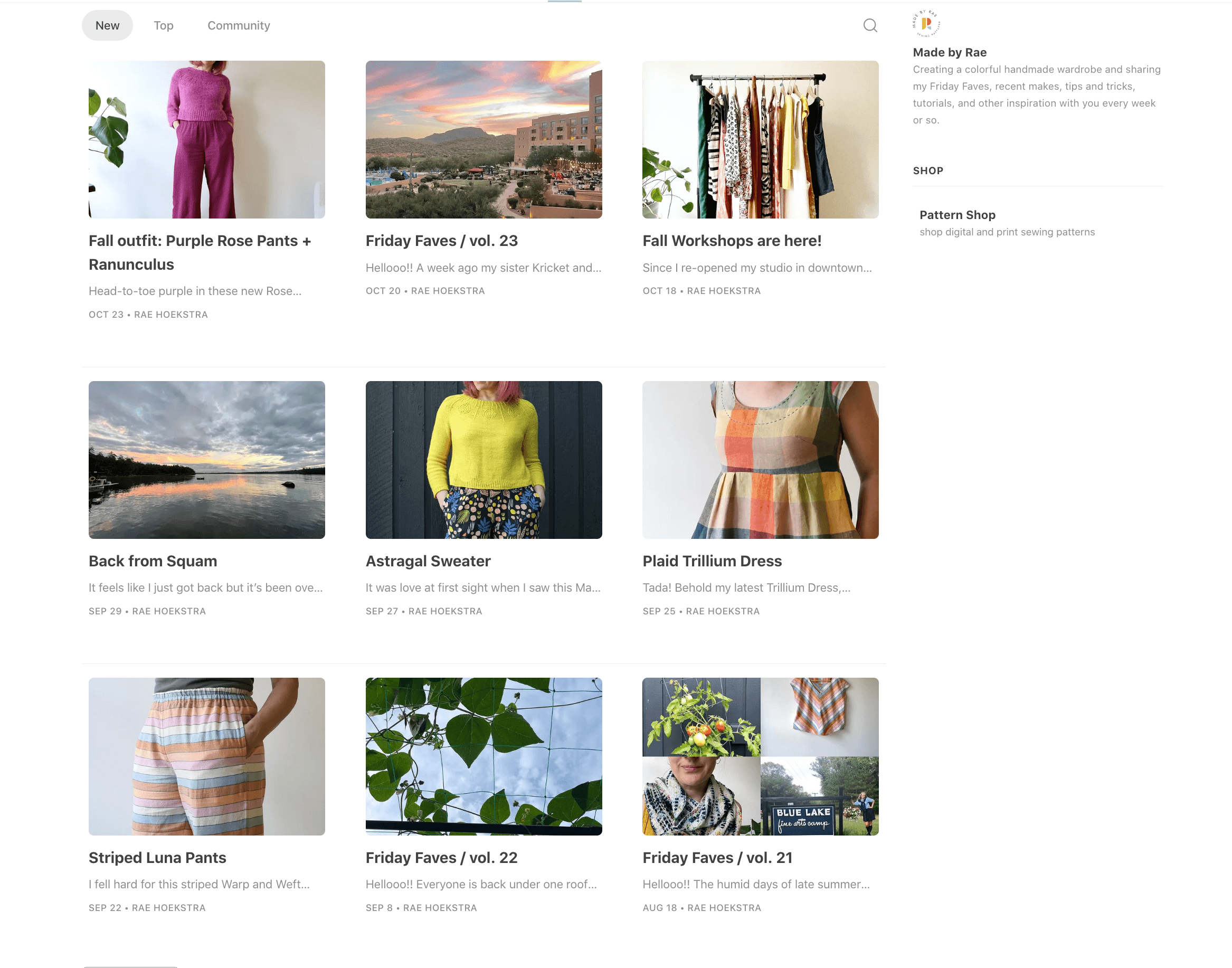1232x968 pixels.
Task: Click the Blue Lake collage thumbnail
Action: [x=760, y=756]
